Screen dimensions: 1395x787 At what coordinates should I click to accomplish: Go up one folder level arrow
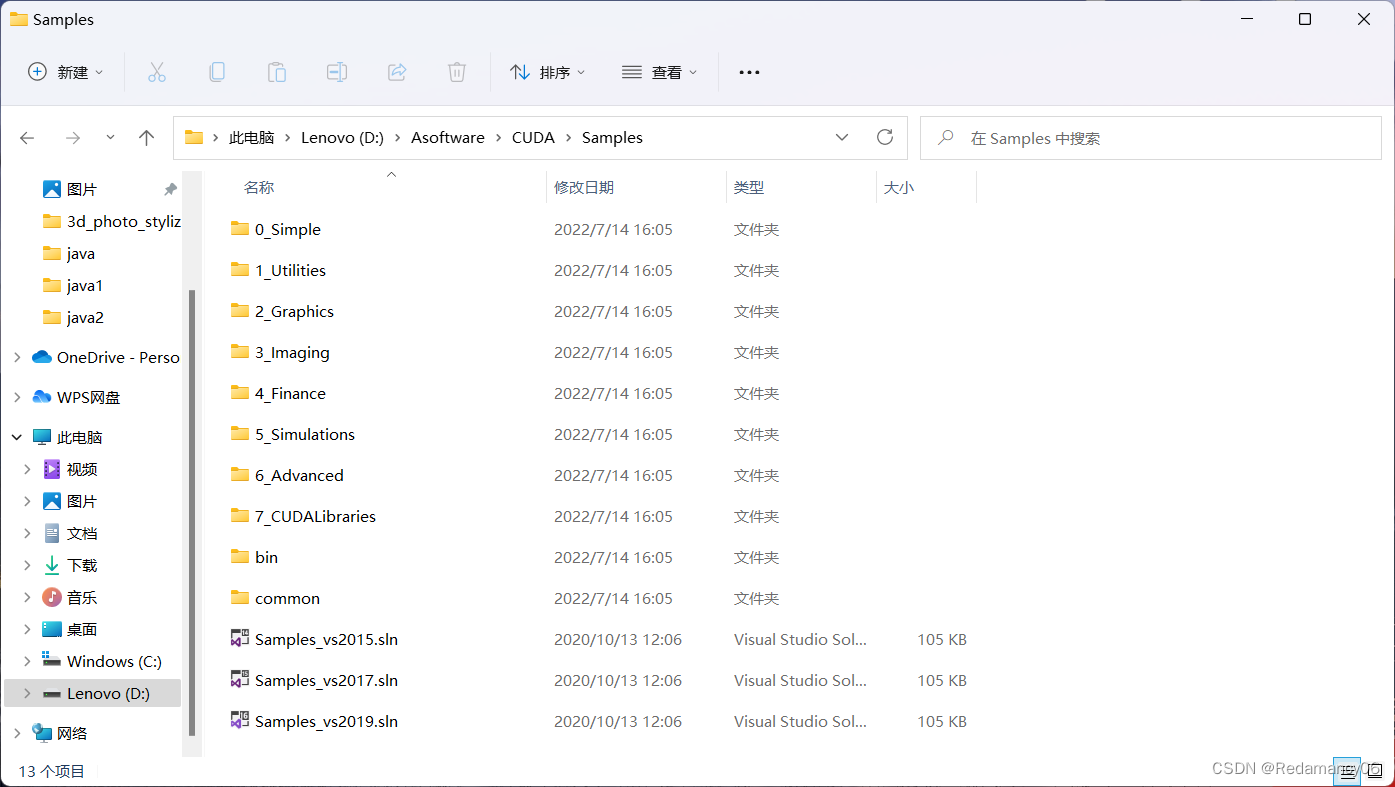(146, 138)
